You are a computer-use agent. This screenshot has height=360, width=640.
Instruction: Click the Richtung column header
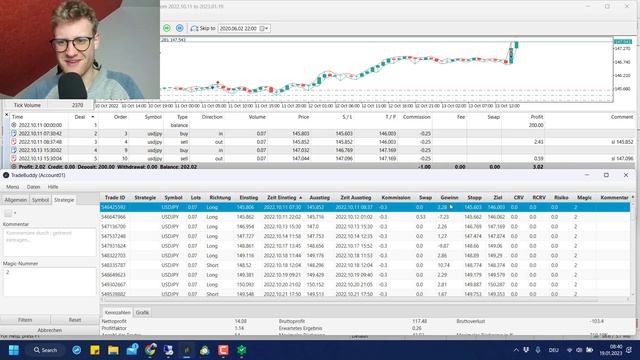coord(220,198)
